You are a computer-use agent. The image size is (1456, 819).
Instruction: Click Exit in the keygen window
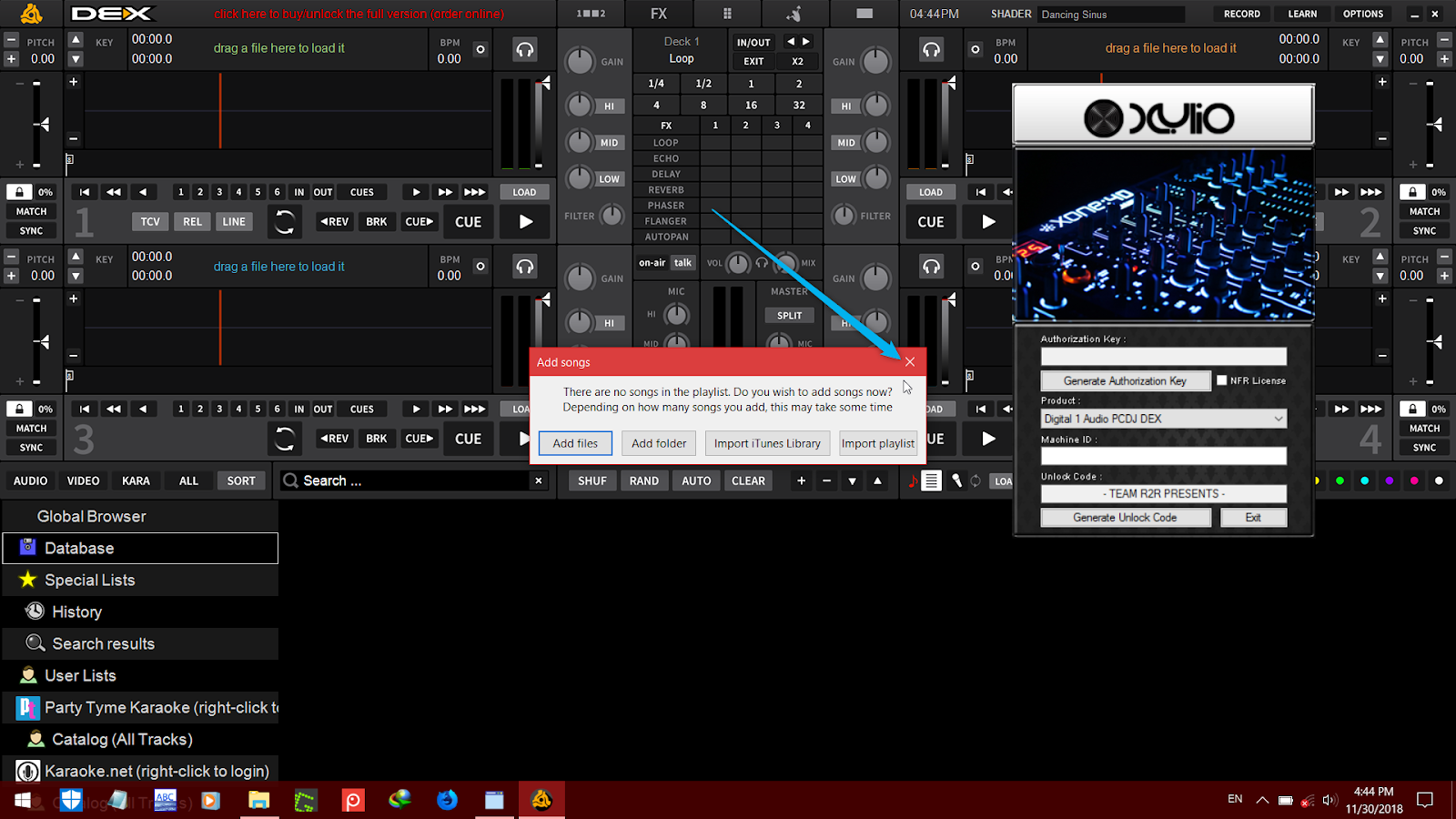click(x=1253, y=517)
